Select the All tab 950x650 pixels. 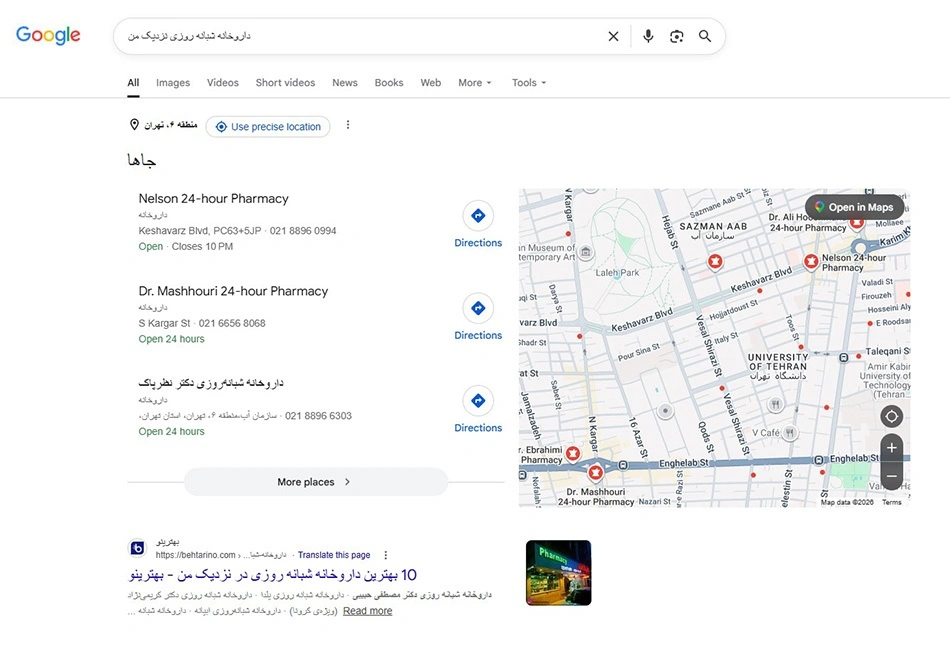(133, 82)
